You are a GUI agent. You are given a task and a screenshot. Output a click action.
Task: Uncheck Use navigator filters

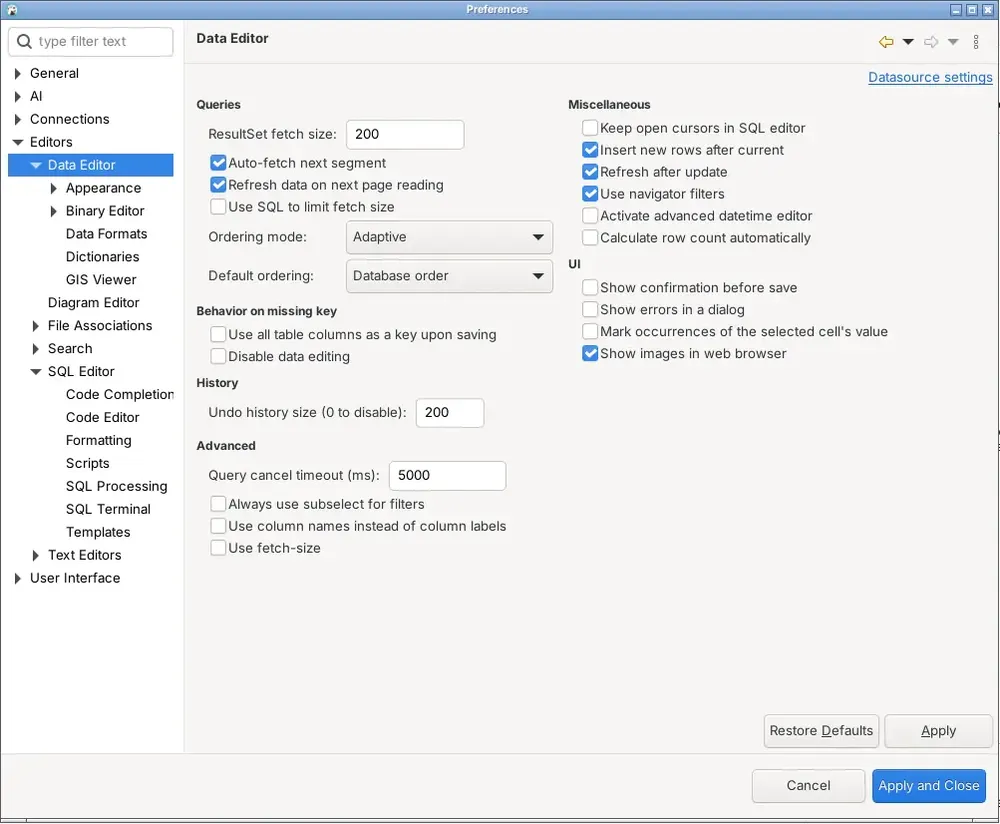tap(590, 194)
